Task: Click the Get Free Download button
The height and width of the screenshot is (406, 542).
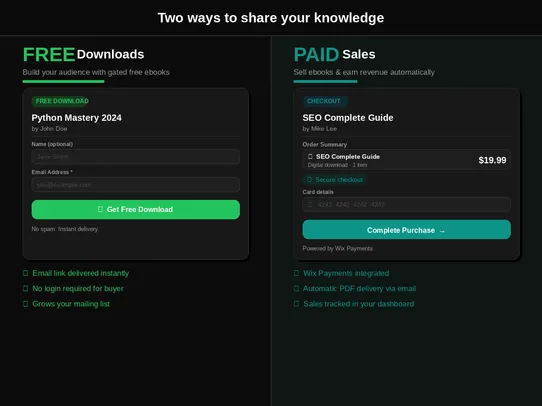Action: tap(136, 209)
